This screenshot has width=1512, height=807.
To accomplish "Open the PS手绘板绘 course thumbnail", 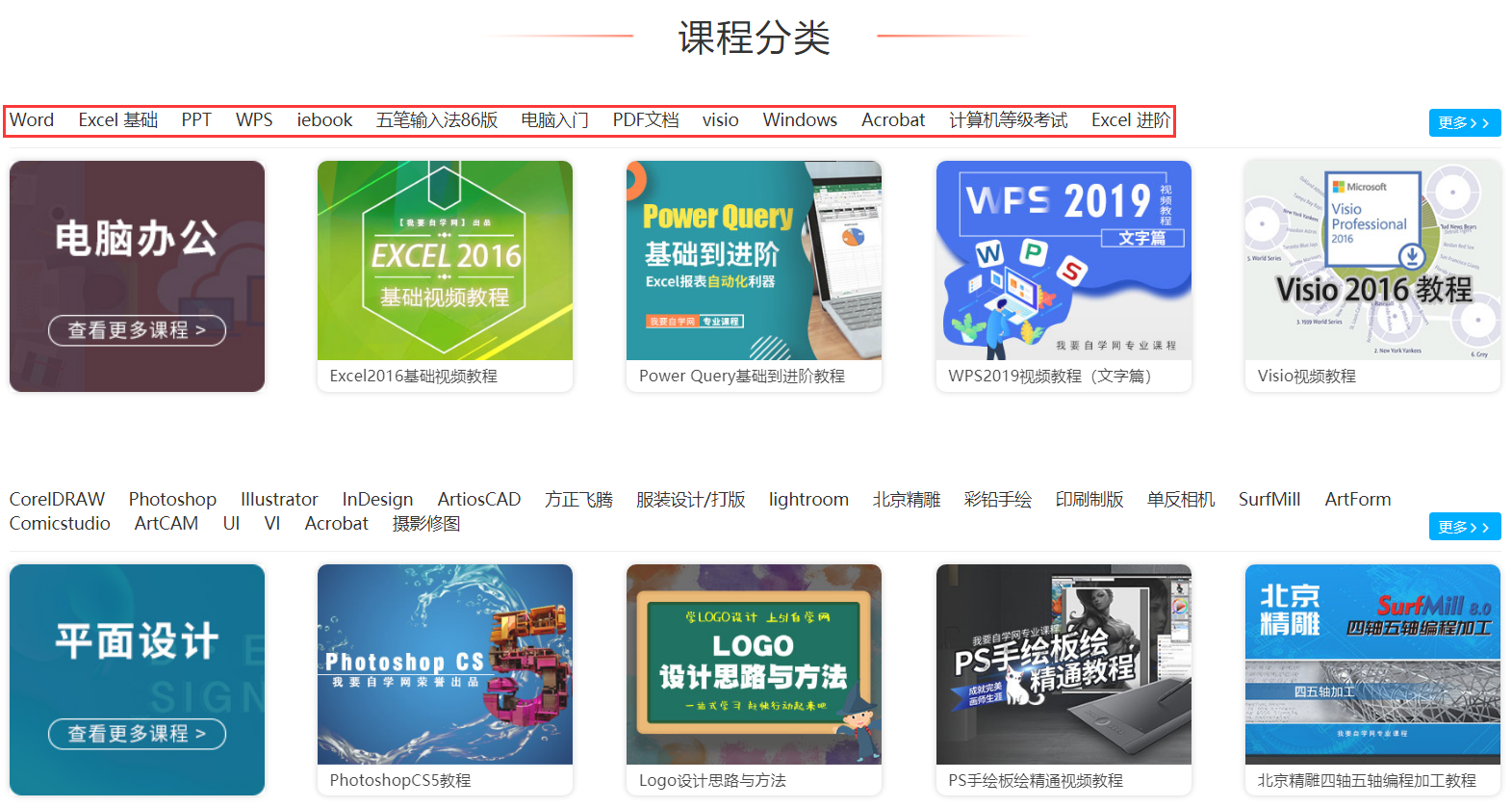I will (x=1064, y=664).
